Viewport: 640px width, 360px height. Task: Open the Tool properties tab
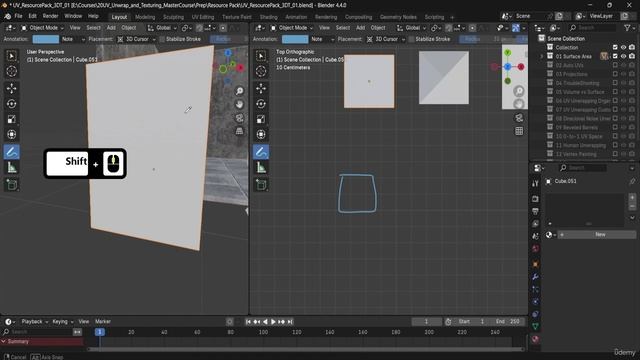click(x=535, y=184)
